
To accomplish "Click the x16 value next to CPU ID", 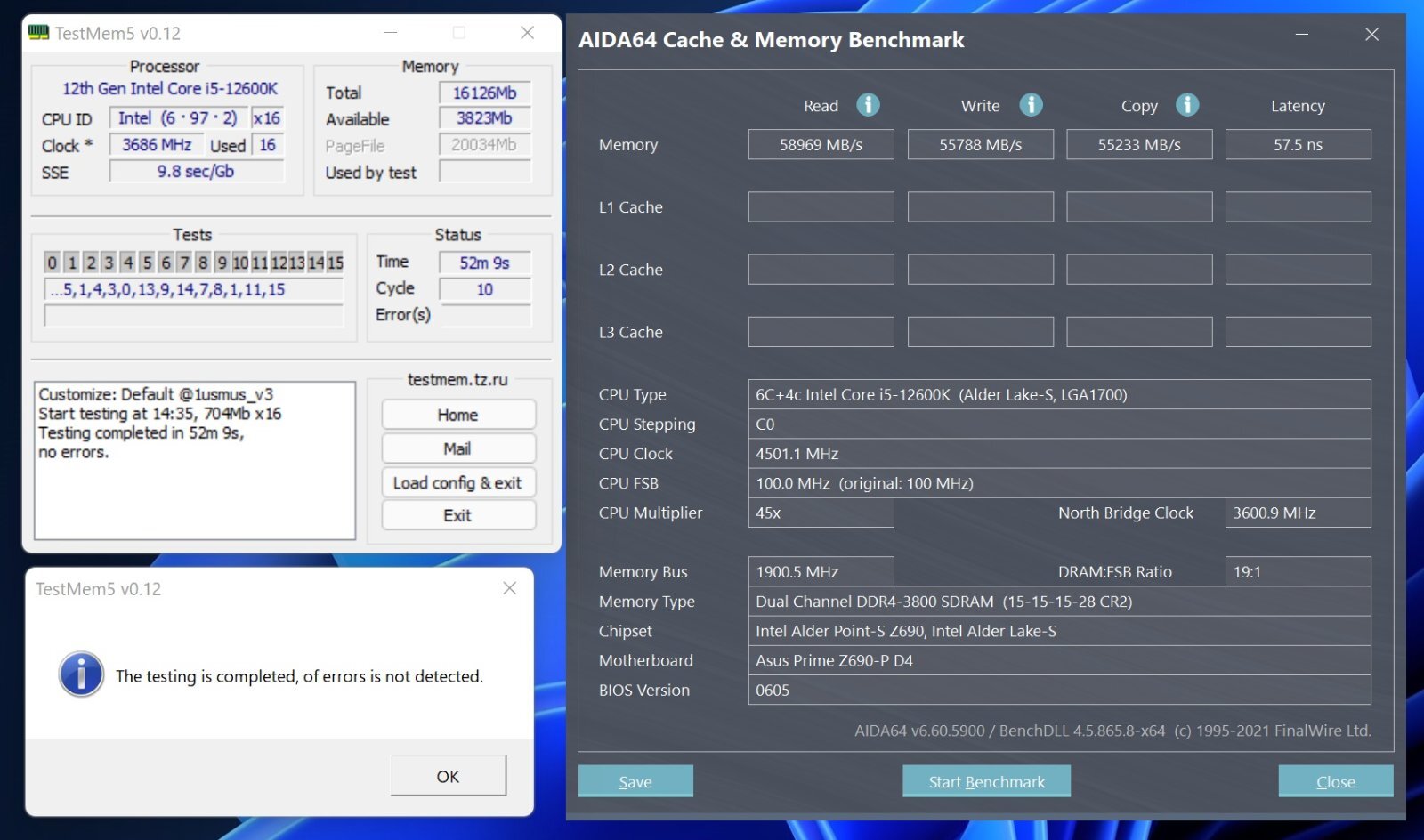I will coord(267,117).
